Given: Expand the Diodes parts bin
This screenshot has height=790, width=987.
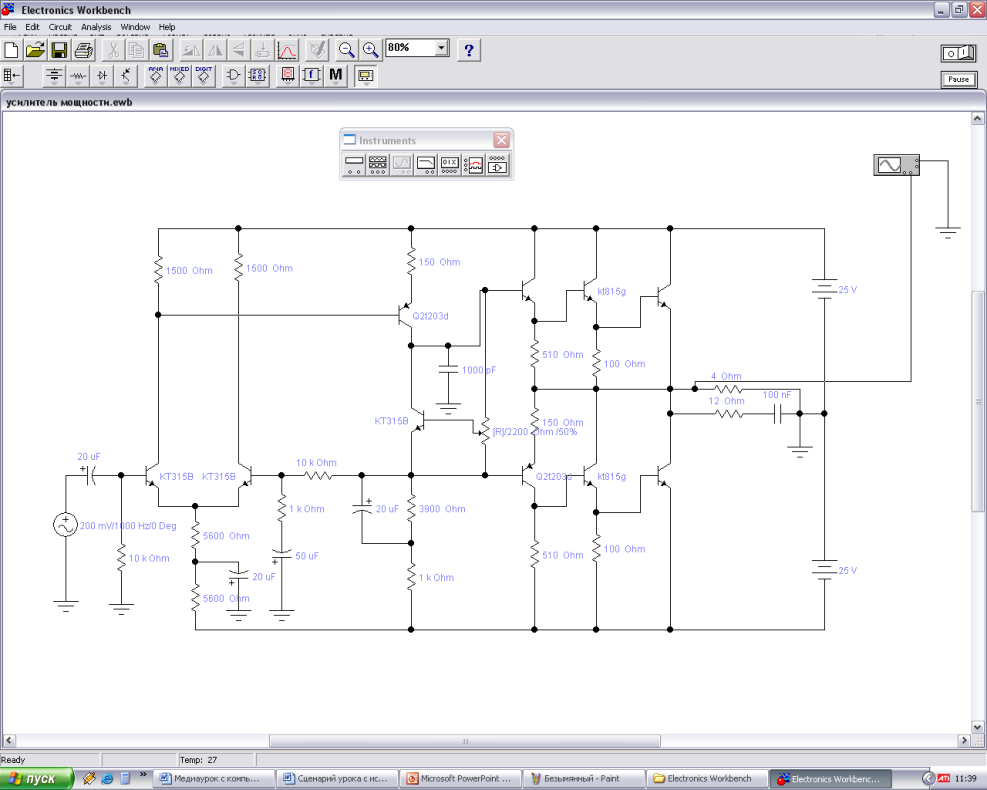Looking at the screenshot, I should [102, 75].
